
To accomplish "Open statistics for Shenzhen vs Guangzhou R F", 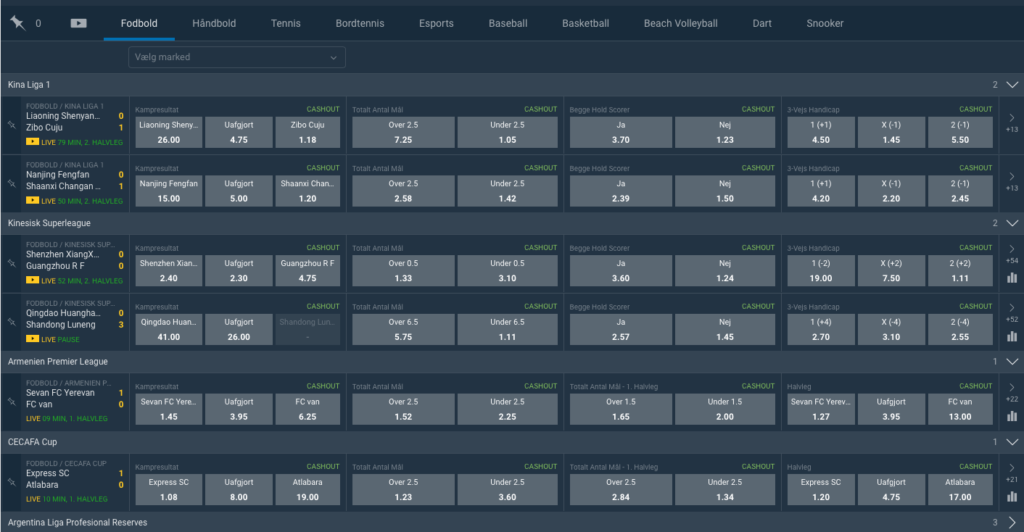I will (x=1012, y=277).
